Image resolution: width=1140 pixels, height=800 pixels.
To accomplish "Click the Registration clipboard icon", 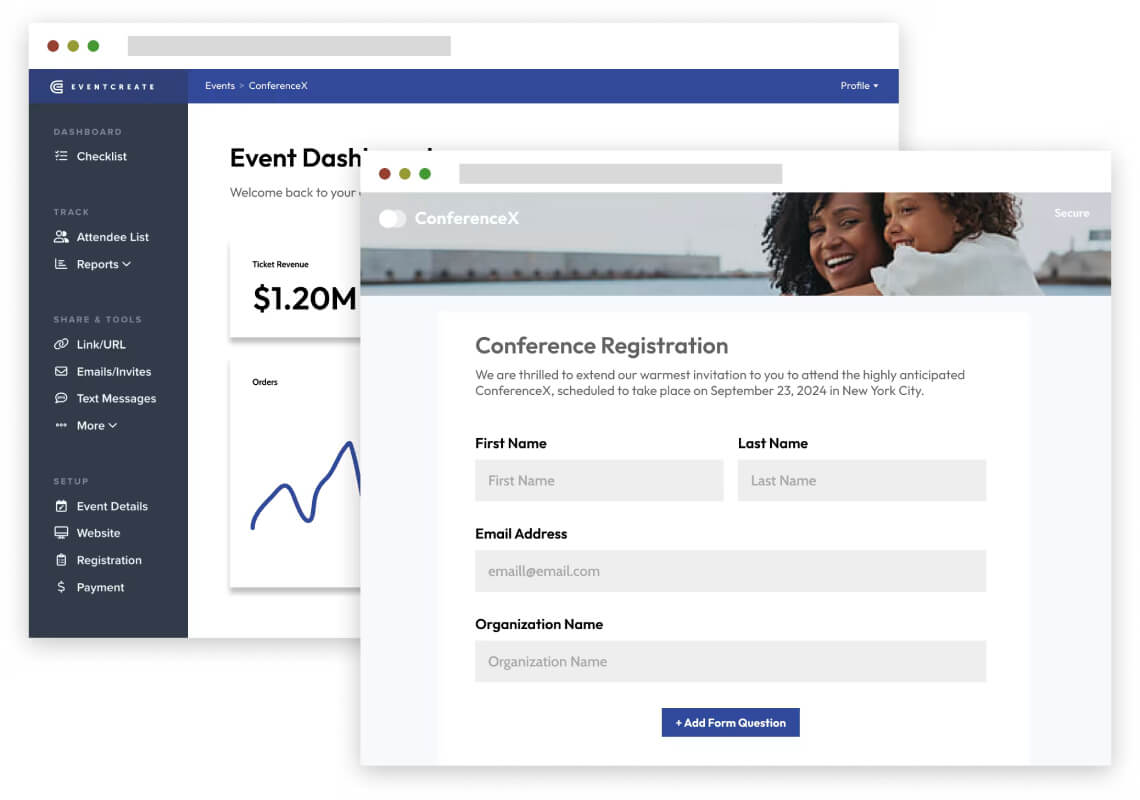I will tap(61, 559).
